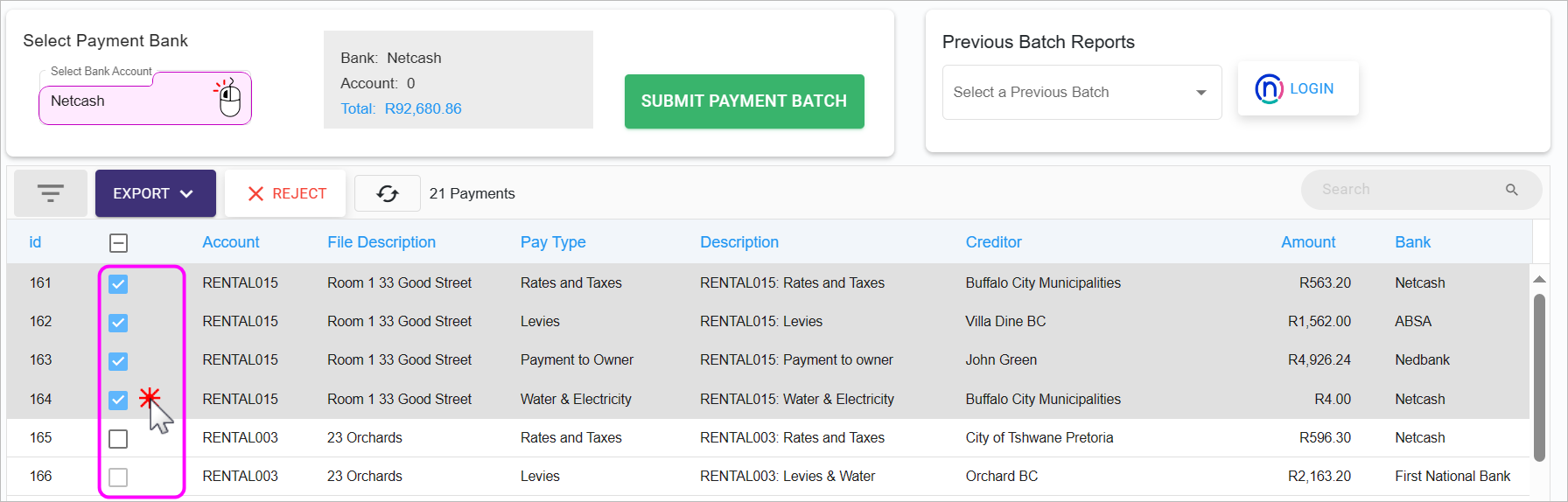Click SUBMIT PAYMENT BATCH button
The width and height of the screenshot is (1568, 502).
click(744, 101)
